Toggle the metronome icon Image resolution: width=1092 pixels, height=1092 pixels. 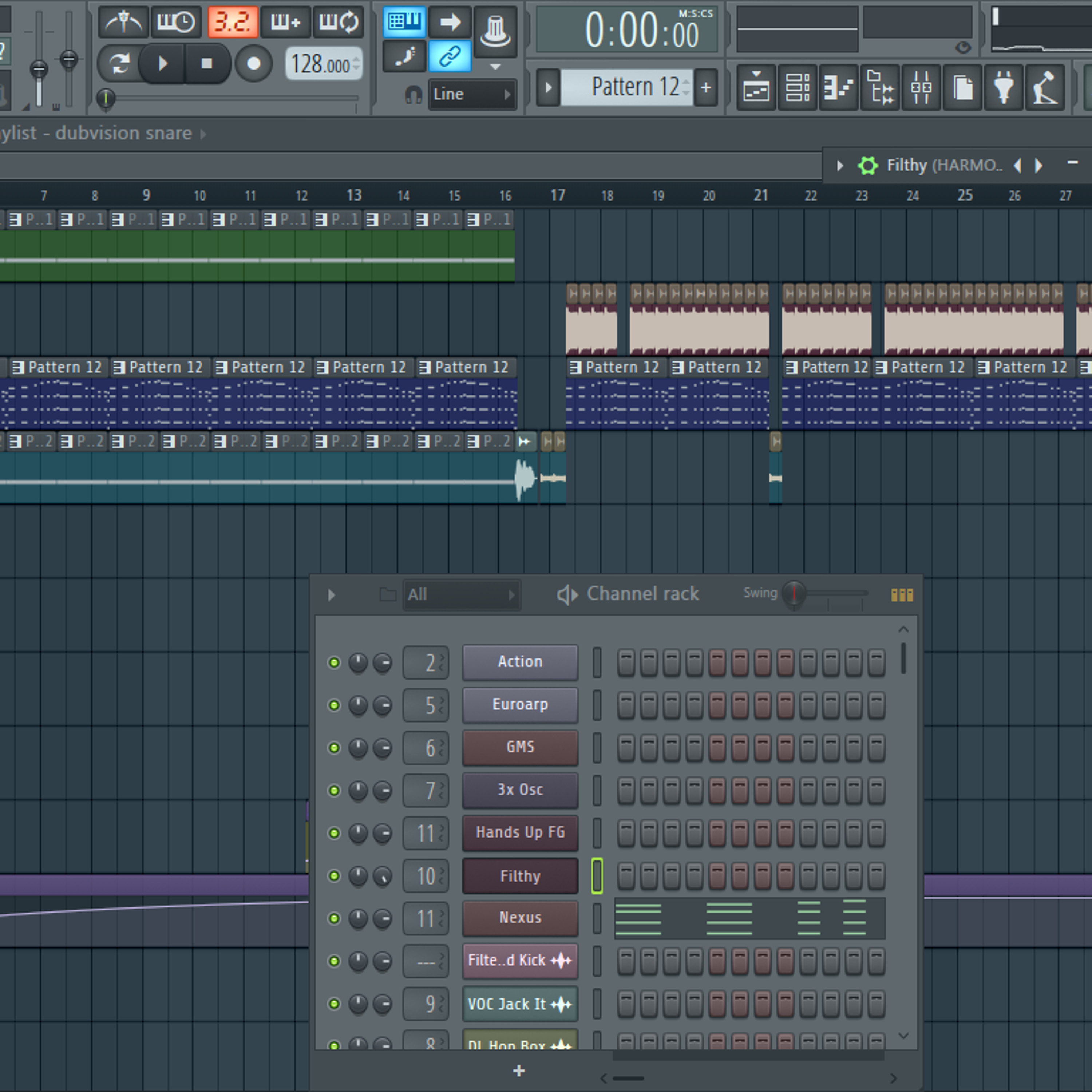tap(123, 23)
